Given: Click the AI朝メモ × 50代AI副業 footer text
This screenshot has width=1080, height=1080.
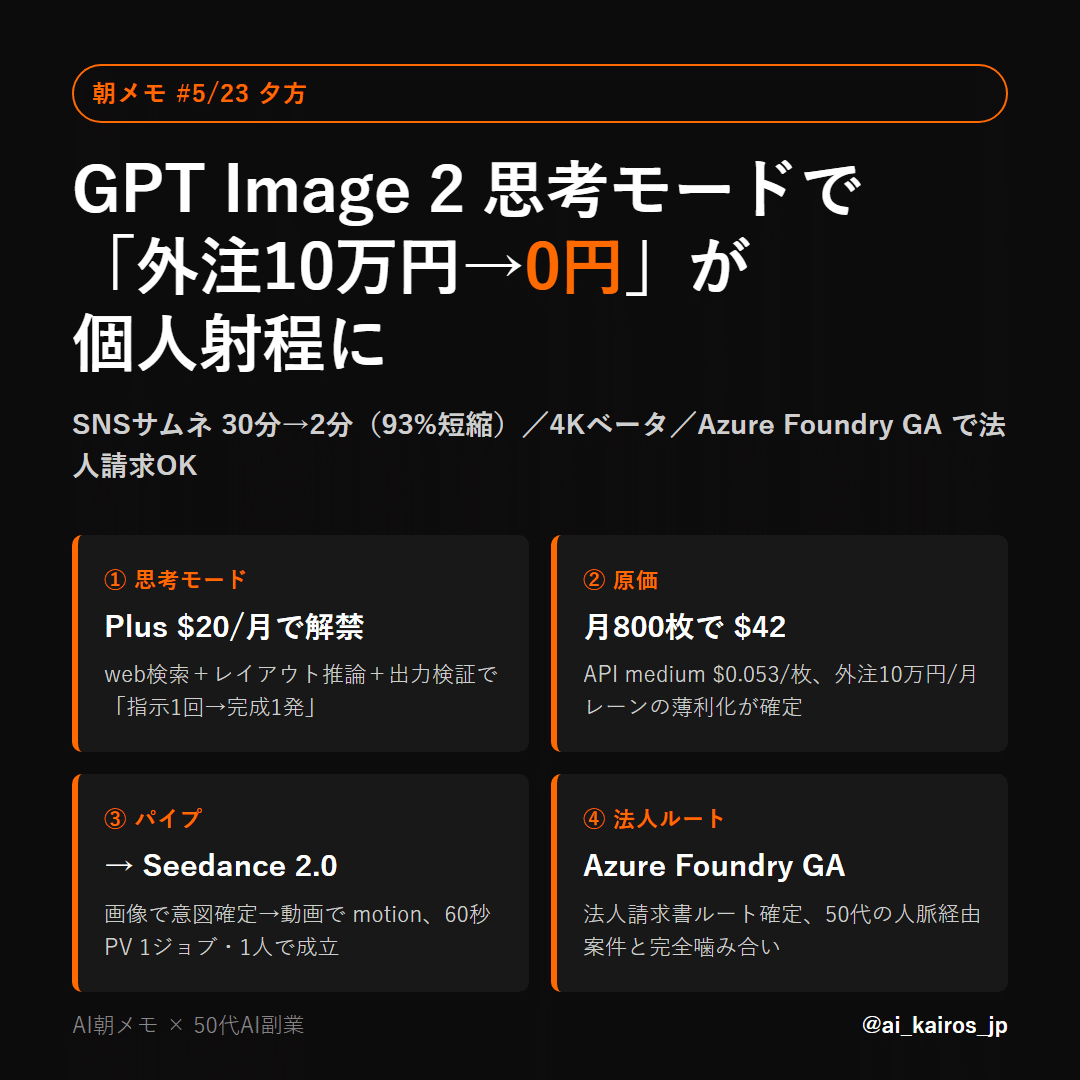Looking at the screenshot, I should pos(188,1025).
